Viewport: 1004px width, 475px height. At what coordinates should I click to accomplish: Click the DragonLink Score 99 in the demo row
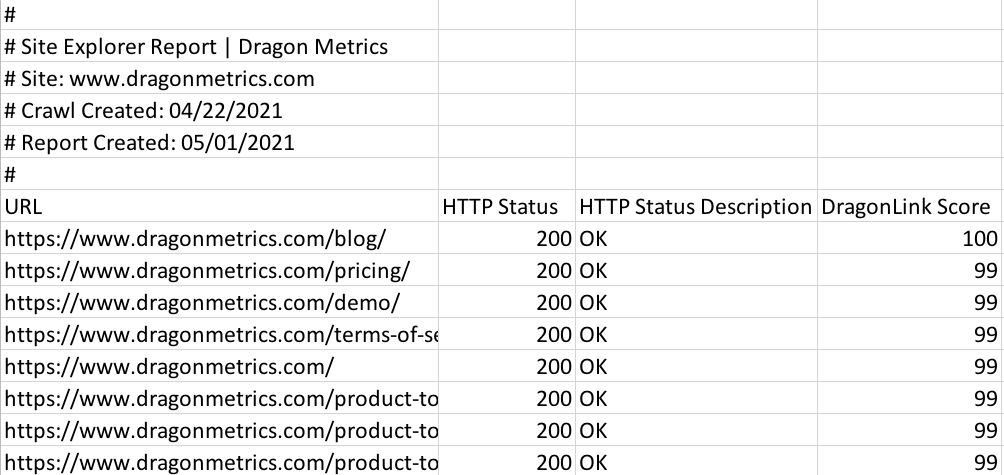[986, 303]
